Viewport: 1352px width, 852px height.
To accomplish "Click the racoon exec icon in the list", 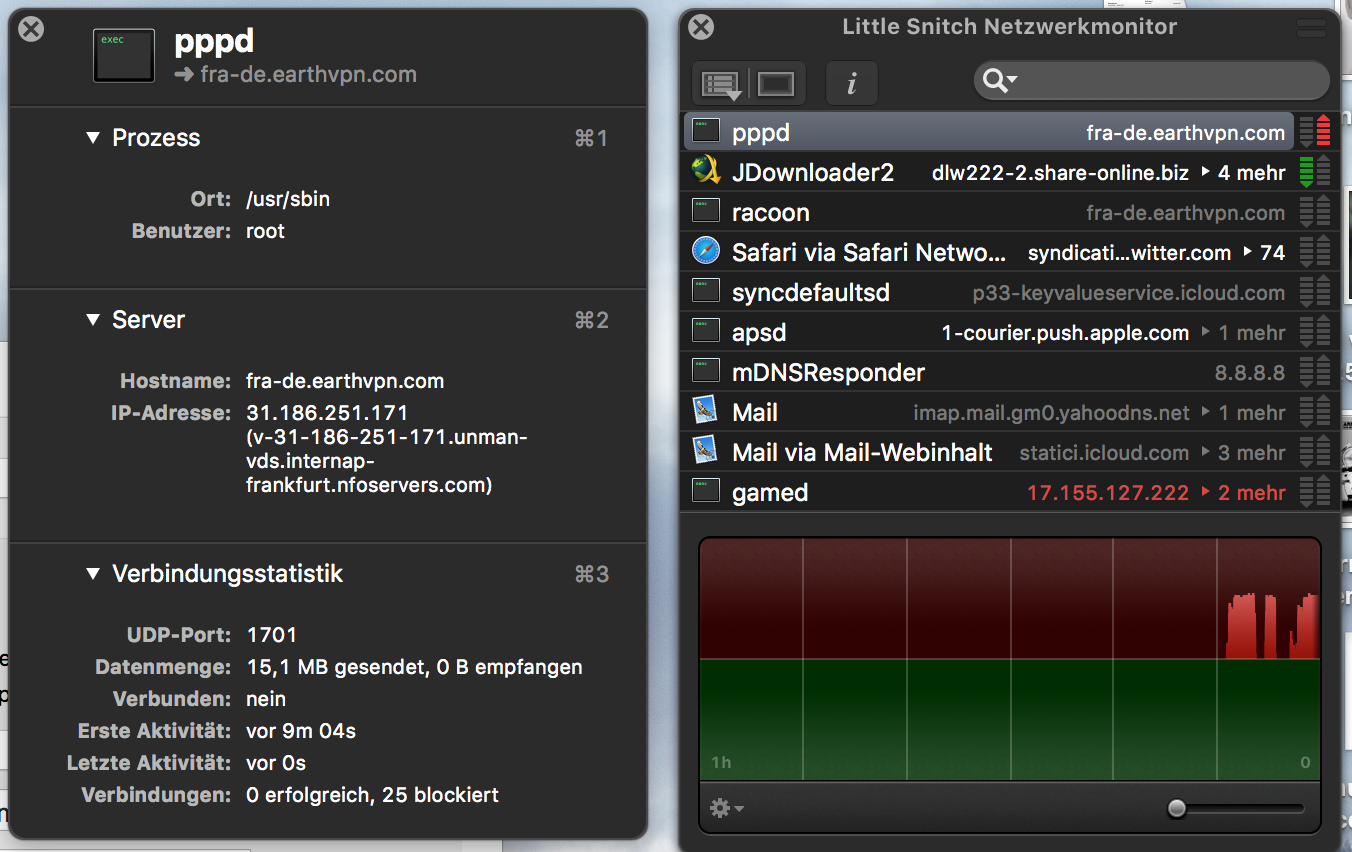I will coord(706,211).
